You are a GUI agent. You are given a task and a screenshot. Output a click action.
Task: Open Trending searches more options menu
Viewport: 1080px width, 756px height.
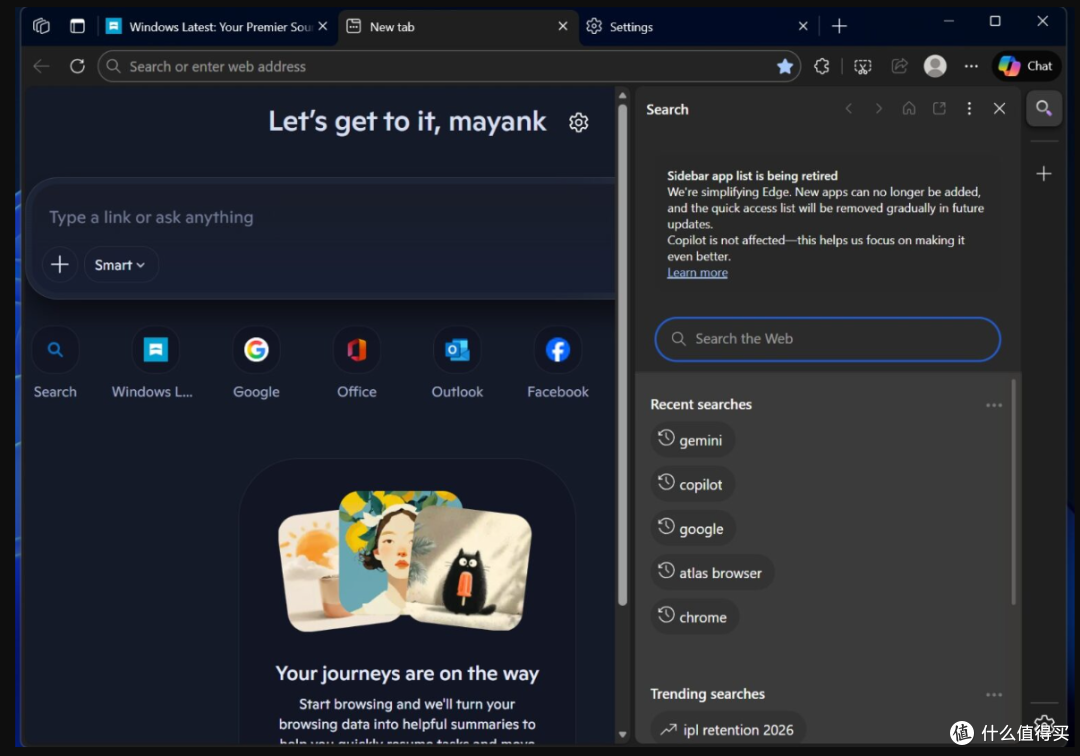tap(993, 695)
